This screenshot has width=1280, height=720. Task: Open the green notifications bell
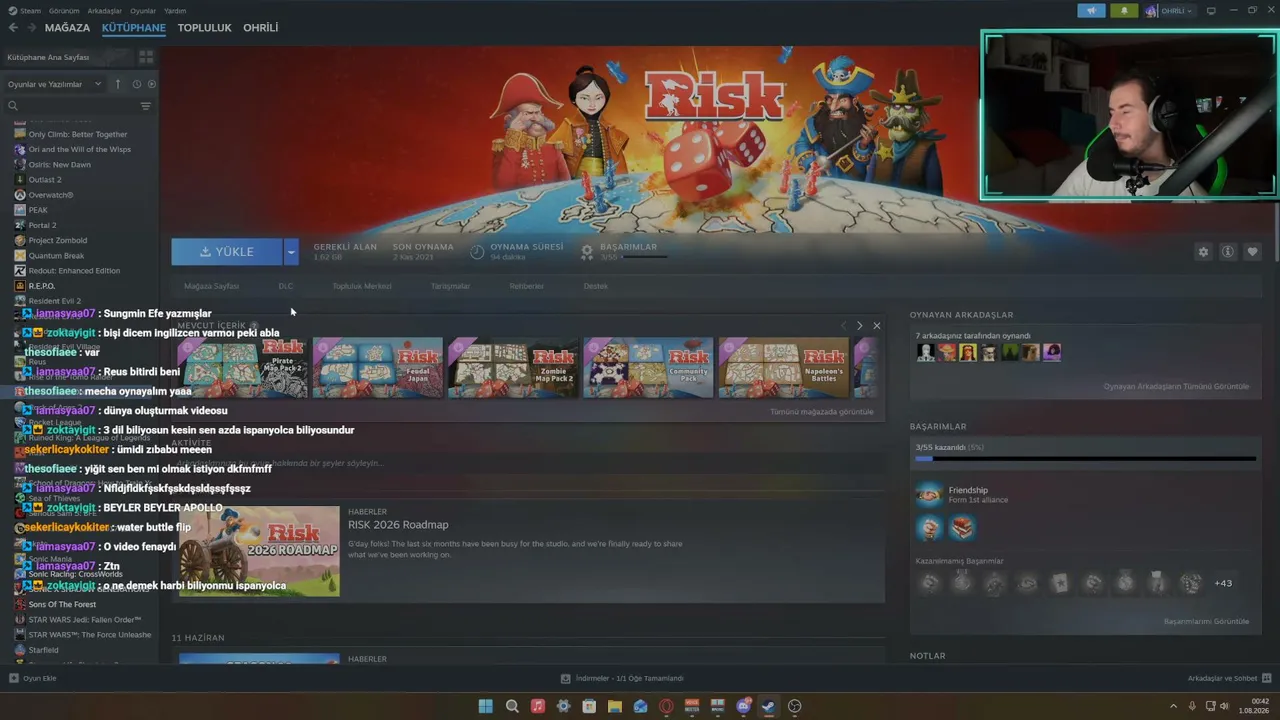[x=1124, y=11]
